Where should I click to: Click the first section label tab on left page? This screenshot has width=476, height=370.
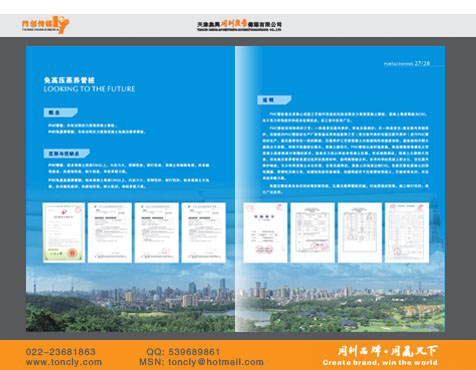(60, 112)
